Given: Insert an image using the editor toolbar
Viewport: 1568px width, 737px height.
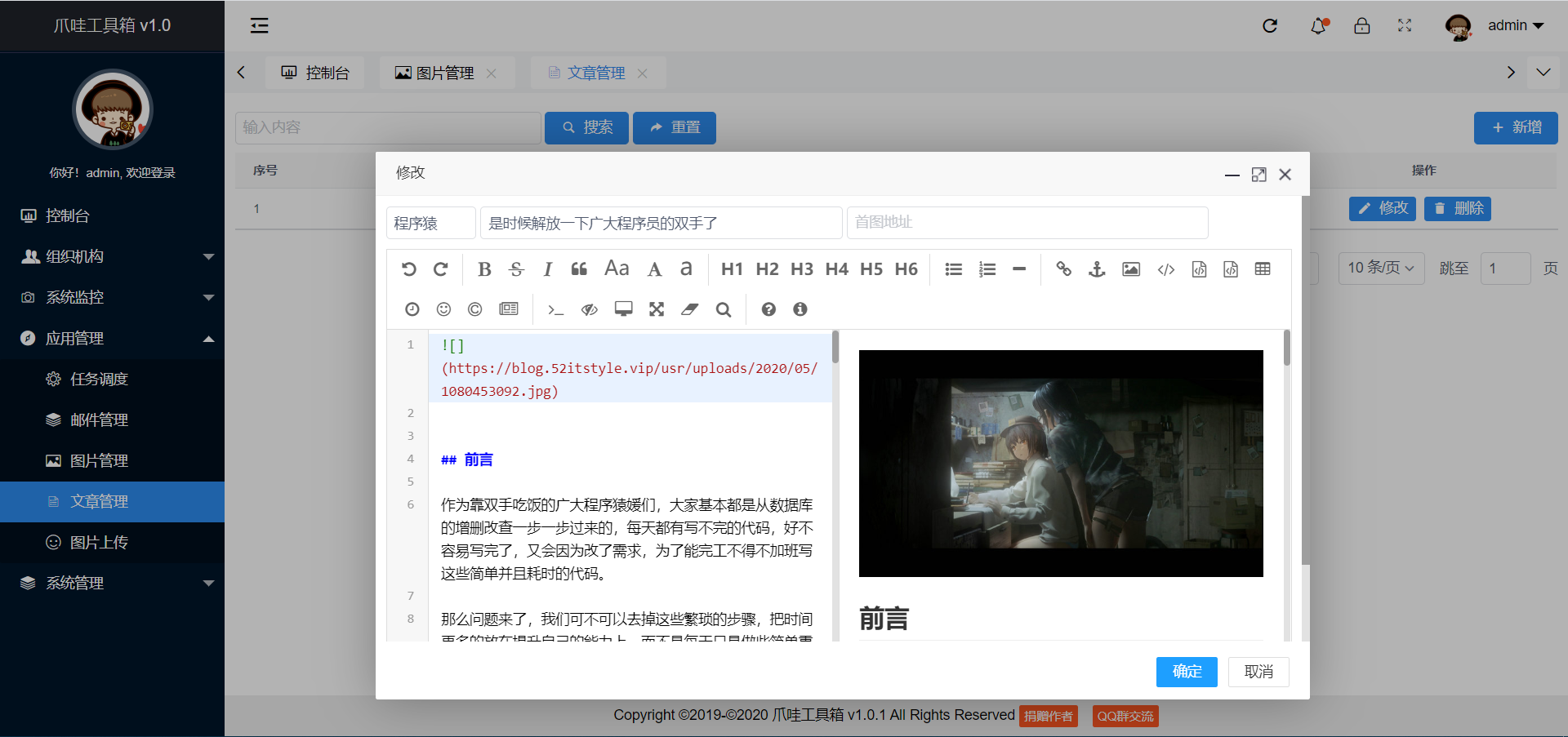Looking at the screenshot, I should point(1131,269).
